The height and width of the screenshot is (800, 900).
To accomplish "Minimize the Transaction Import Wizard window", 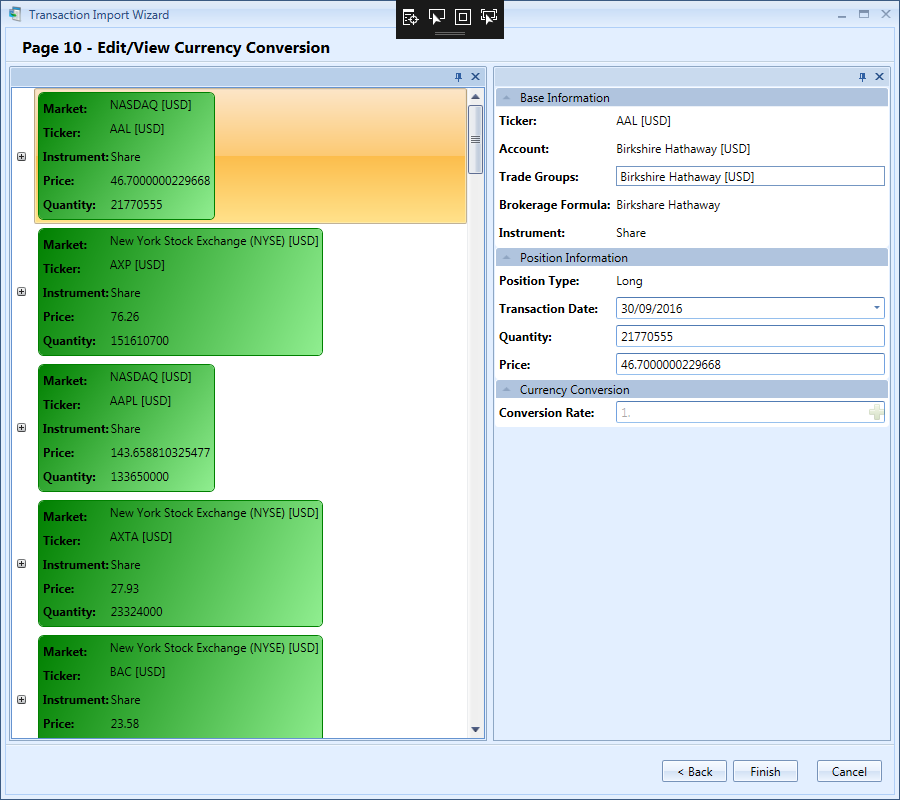I will (x=841, y=15).
